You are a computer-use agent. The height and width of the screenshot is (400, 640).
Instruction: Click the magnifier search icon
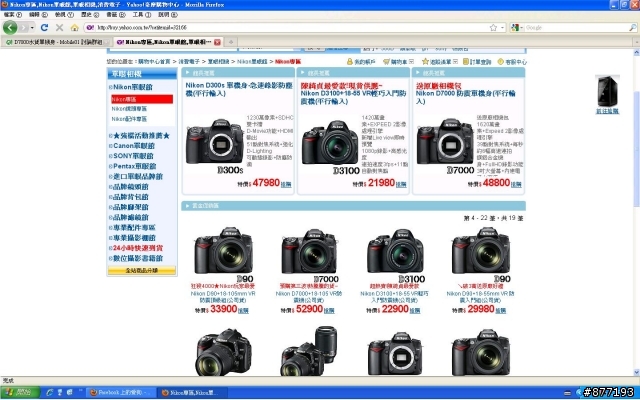[632, 27]
